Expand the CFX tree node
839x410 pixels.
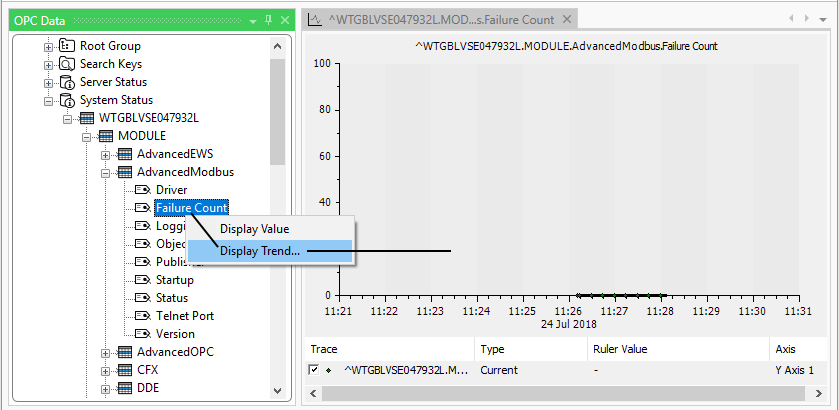(x=105, y=370)
